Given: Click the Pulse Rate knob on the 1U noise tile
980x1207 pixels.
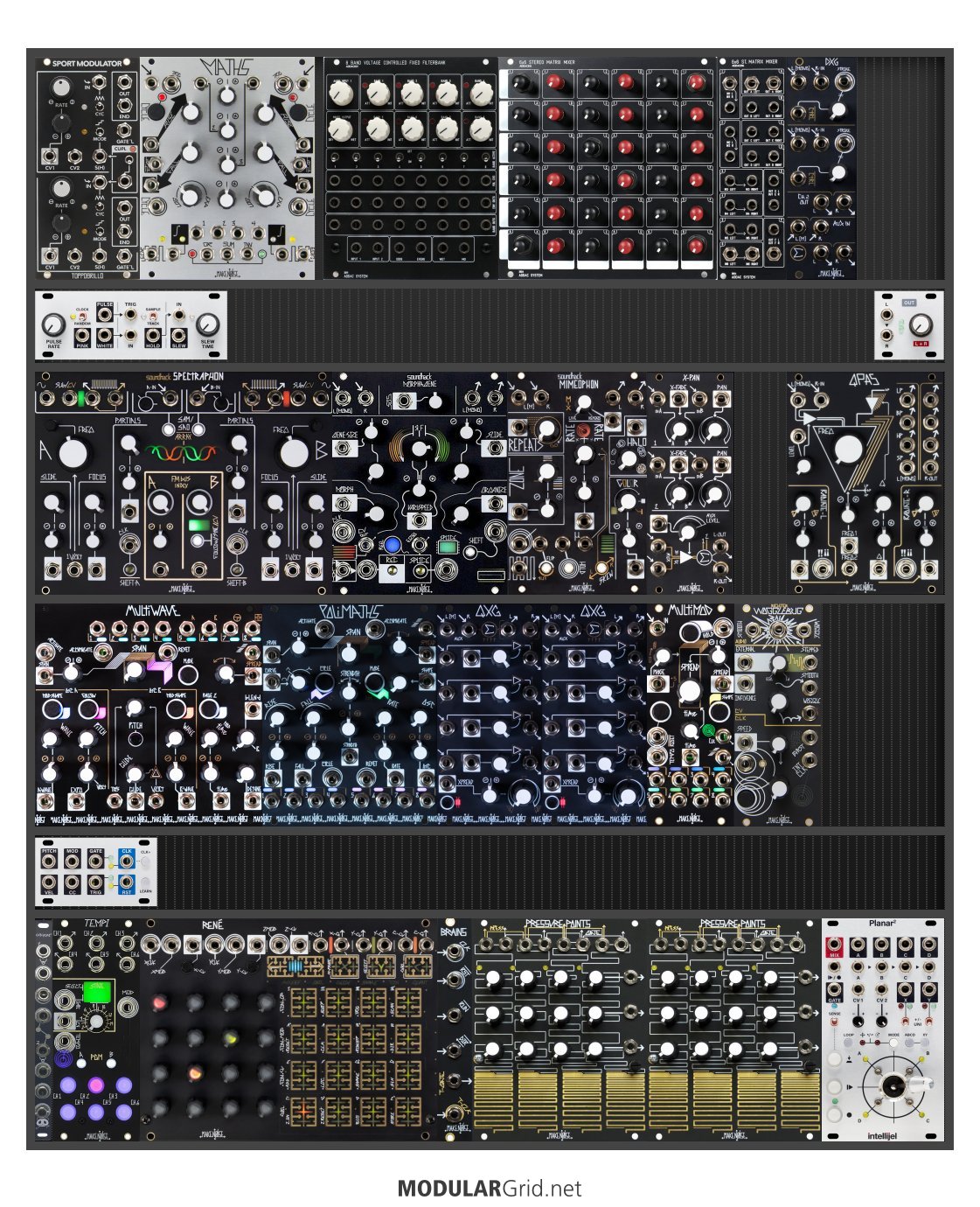Looking at the screenshot, I should [x=53, y=324].
